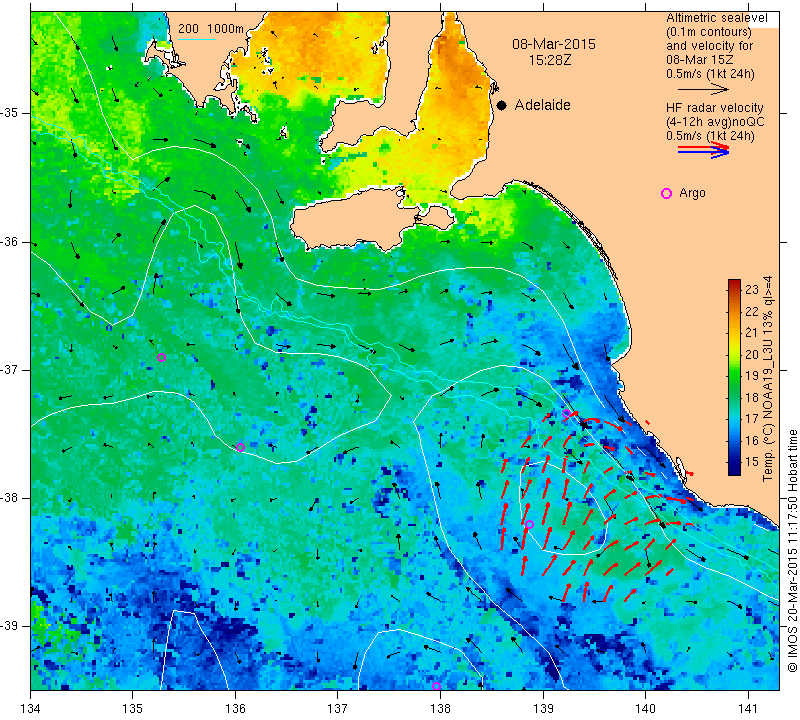This screenshot has width=800, height=720.
Task: Click the Argo float marker at the bottom near 138
Action: pos(436,686)
